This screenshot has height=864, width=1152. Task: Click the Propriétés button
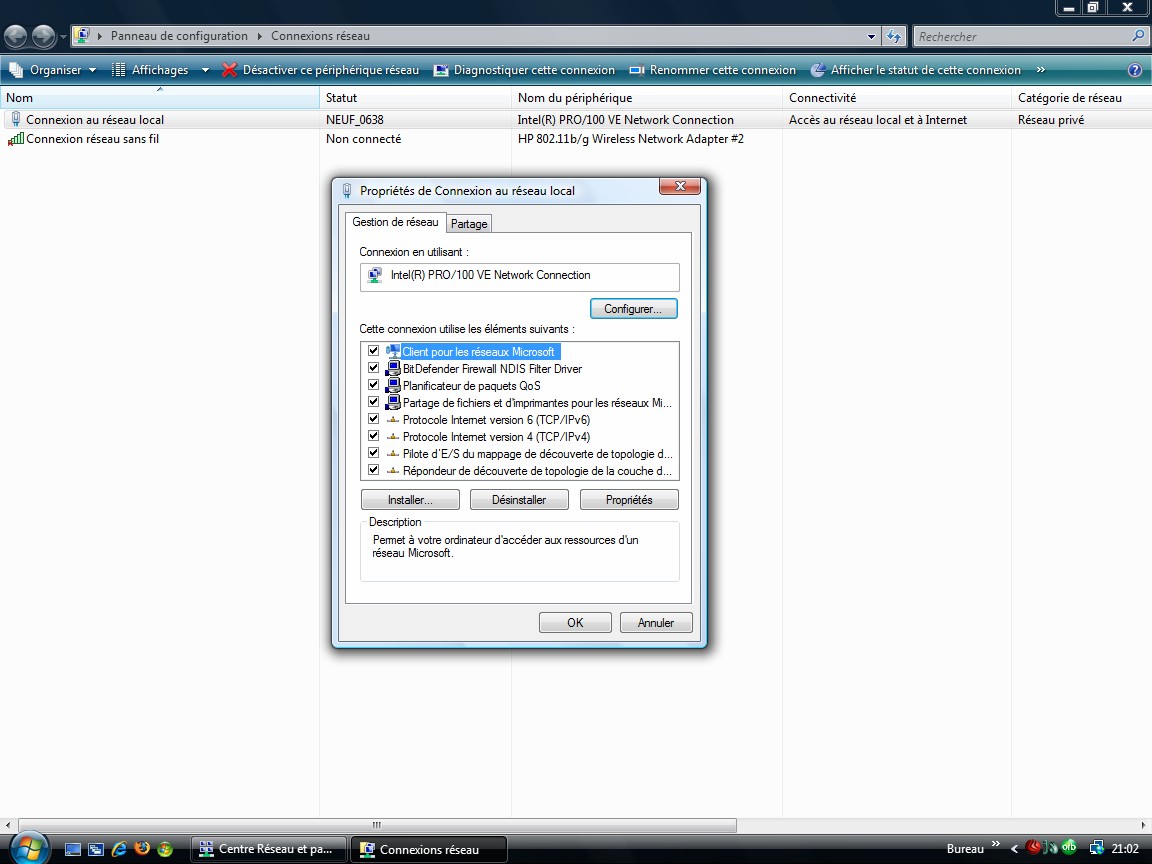(629, 500)
